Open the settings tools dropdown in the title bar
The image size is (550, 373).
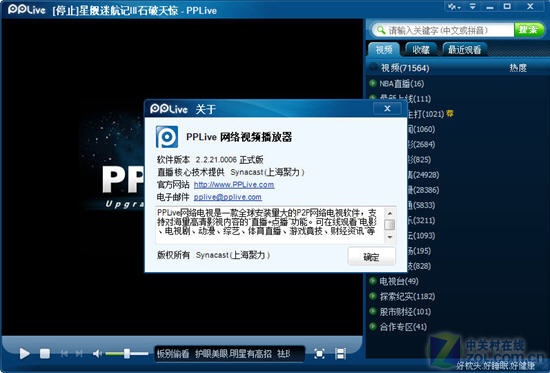[x=454, y=6]
